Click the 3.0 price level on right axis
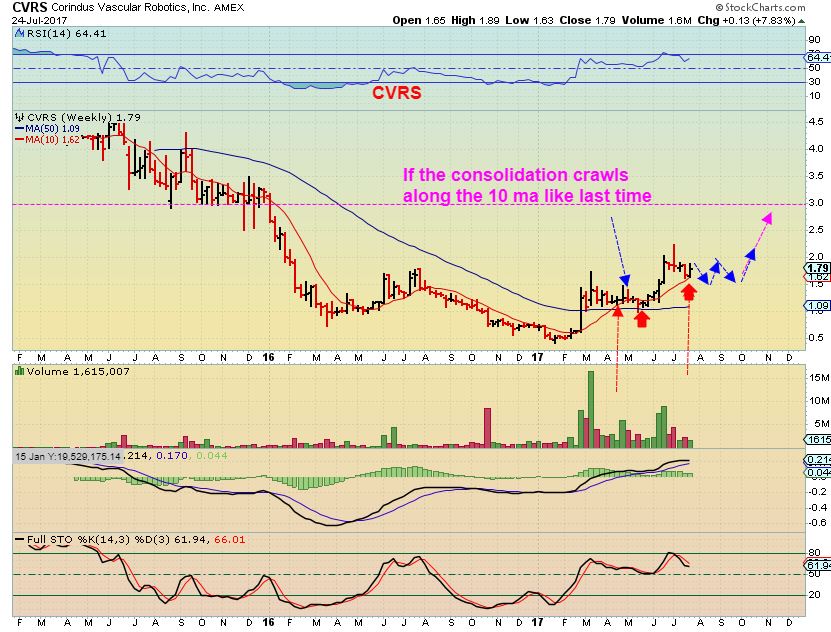Viewport: 831px width, 632px height. coord(816,202)
